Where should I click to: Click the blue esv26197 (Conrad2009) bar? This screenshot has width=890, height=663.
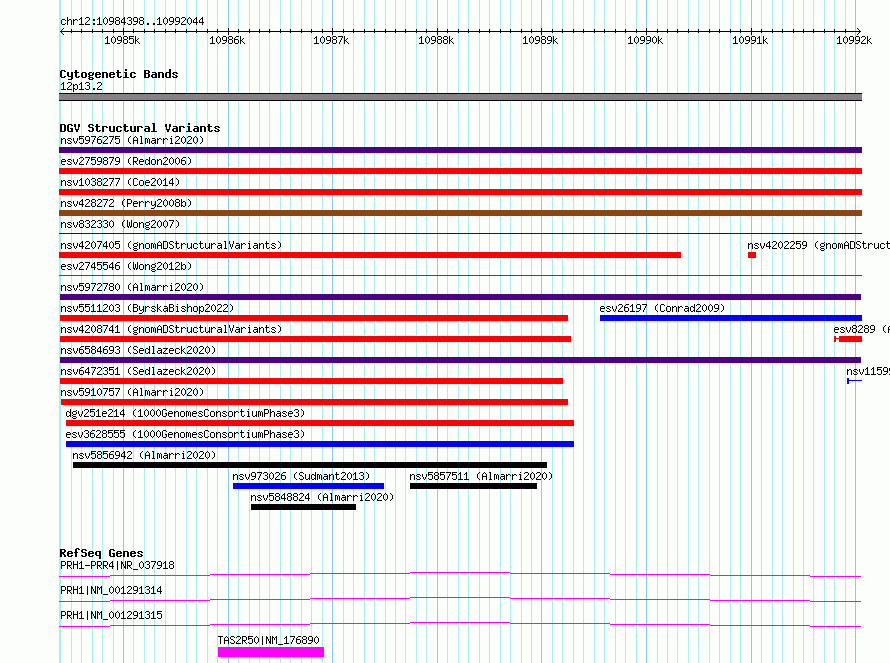click(731, 318)
